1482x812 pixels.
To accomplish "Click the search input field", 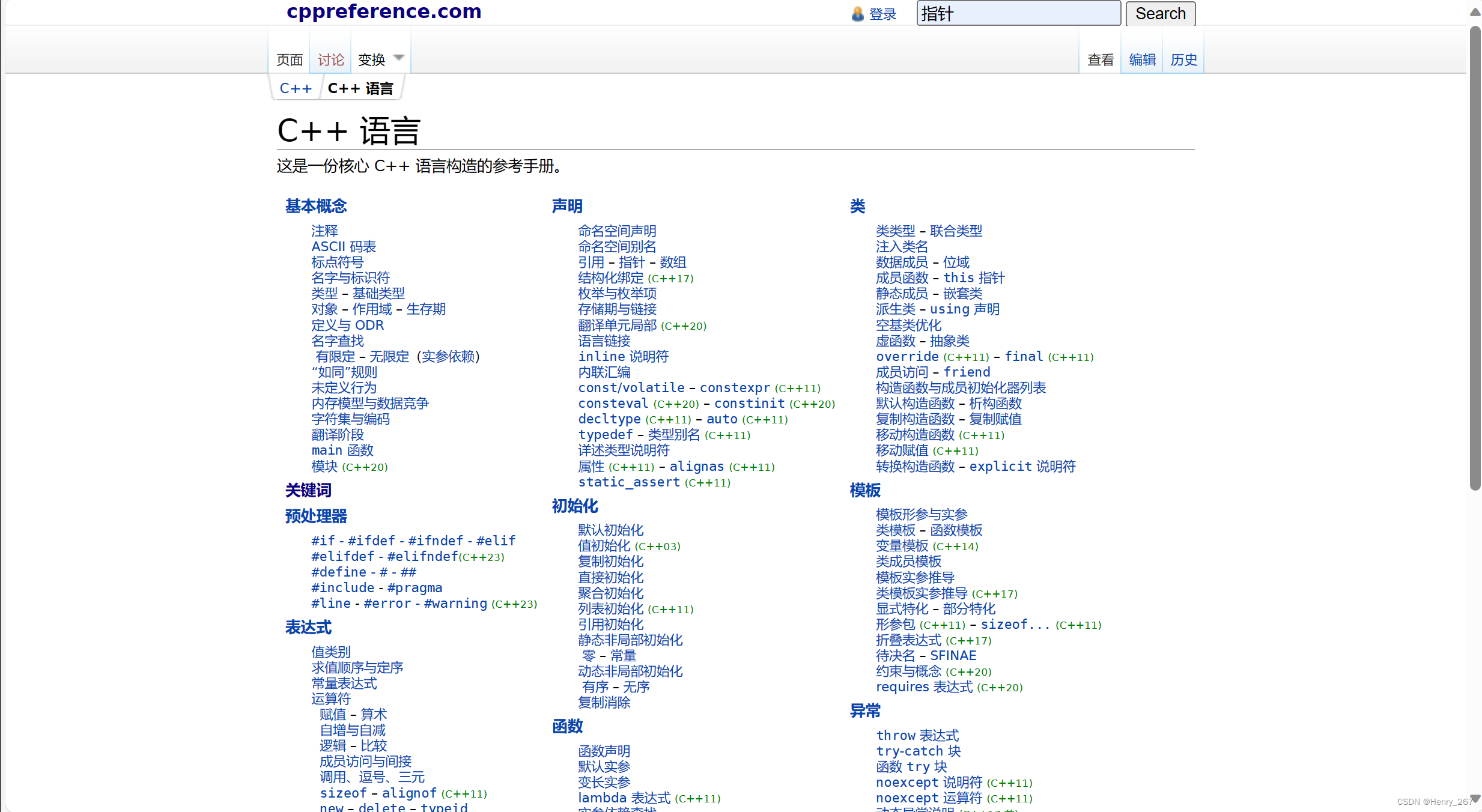I will [1018, 14].
